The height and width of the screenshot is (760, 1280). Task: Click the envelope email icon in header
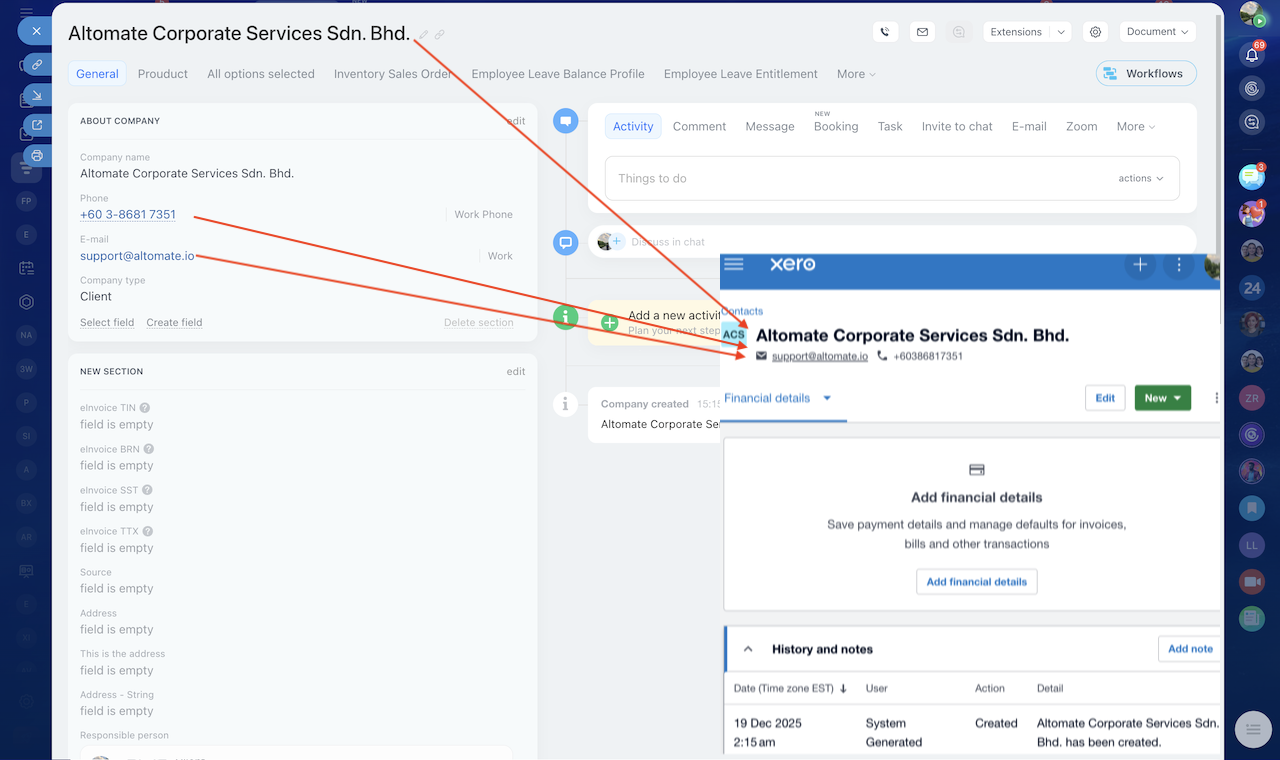click(922, 32)
